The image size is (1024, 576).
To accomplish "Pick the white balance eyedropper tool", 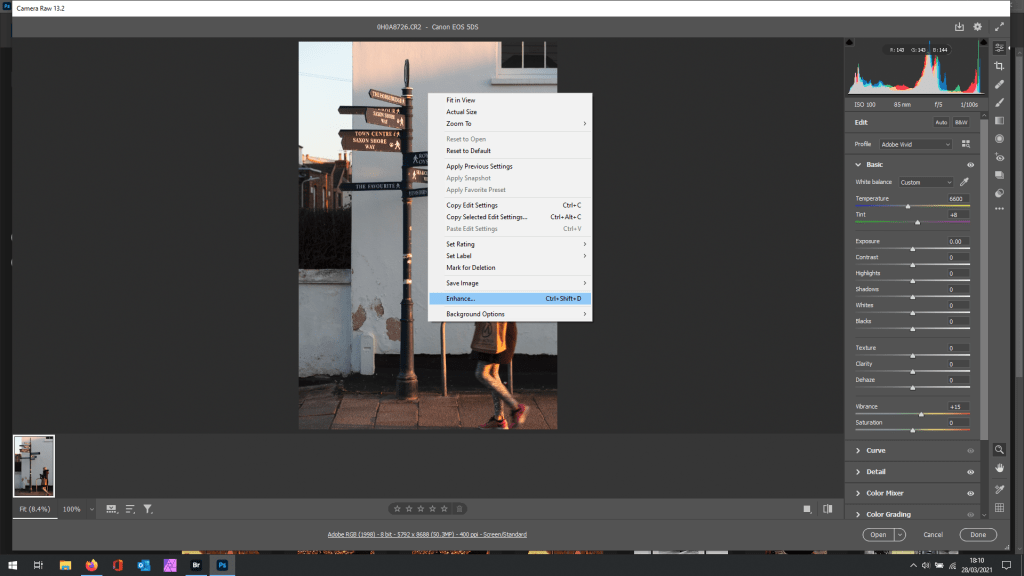I will point(965,182).
